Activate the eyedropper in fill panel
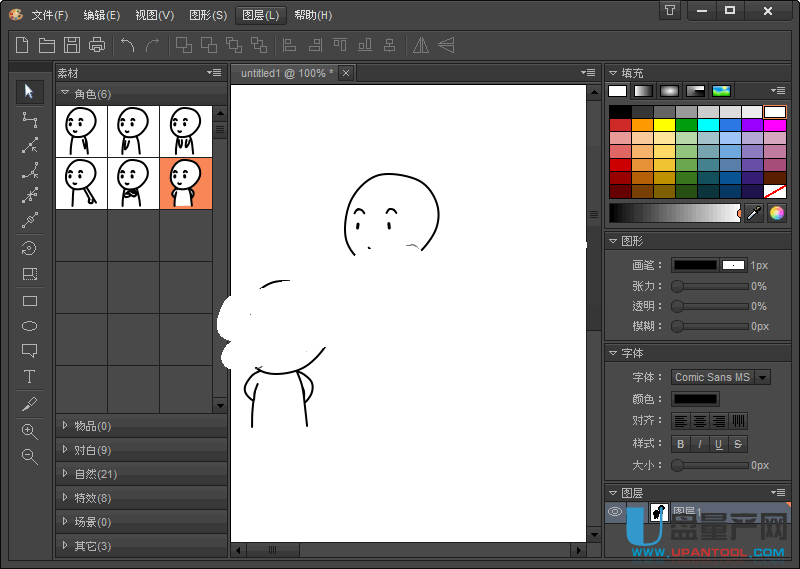The height and width of the screenshot is (569, 800). pyautogui.click(x=754, y=213)
